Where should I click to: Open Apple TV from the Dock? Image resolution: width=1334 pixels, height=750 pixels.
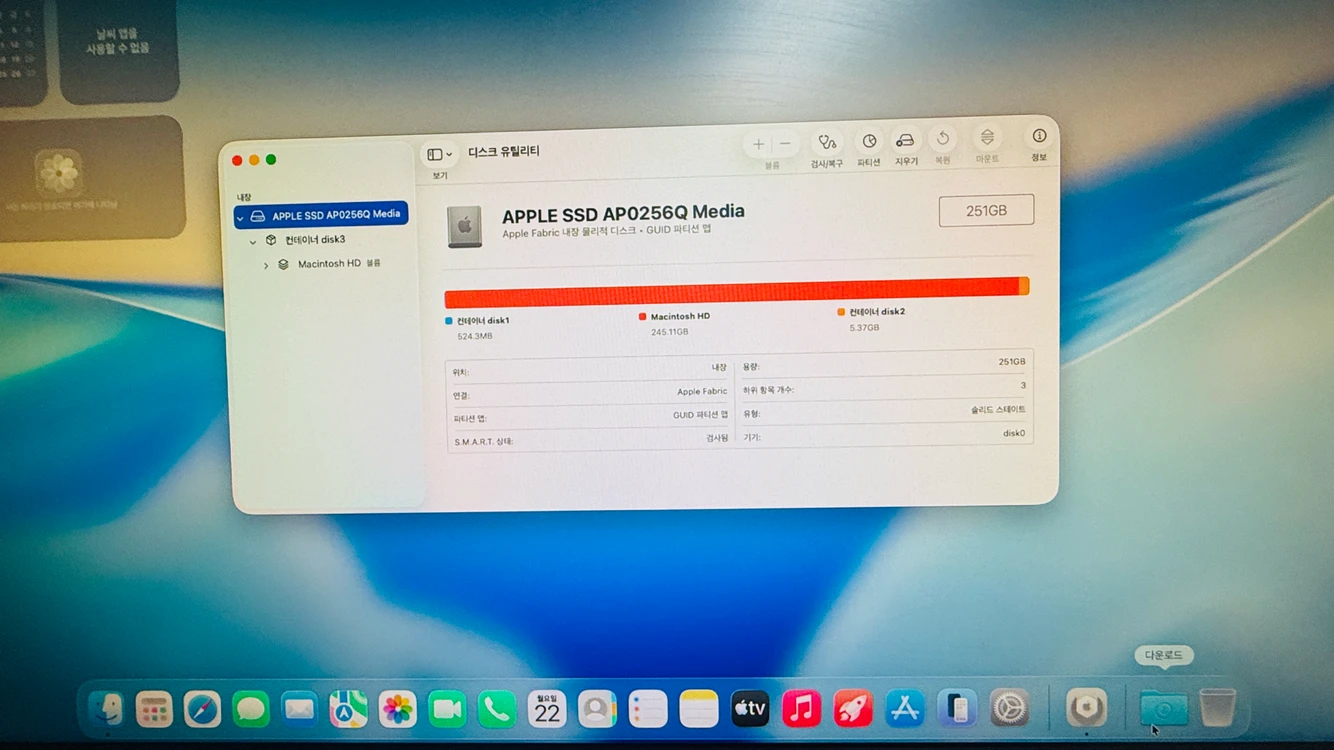750,709
